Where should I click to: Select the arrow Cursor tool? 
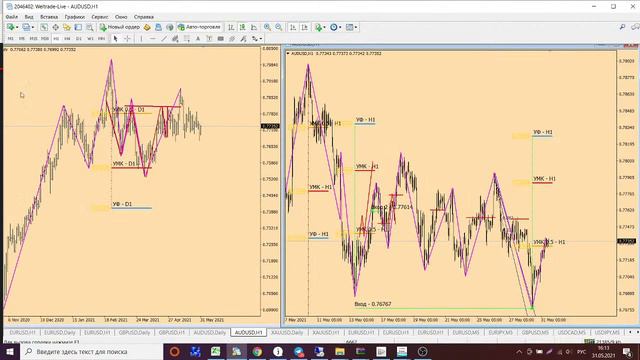point(116,39)
